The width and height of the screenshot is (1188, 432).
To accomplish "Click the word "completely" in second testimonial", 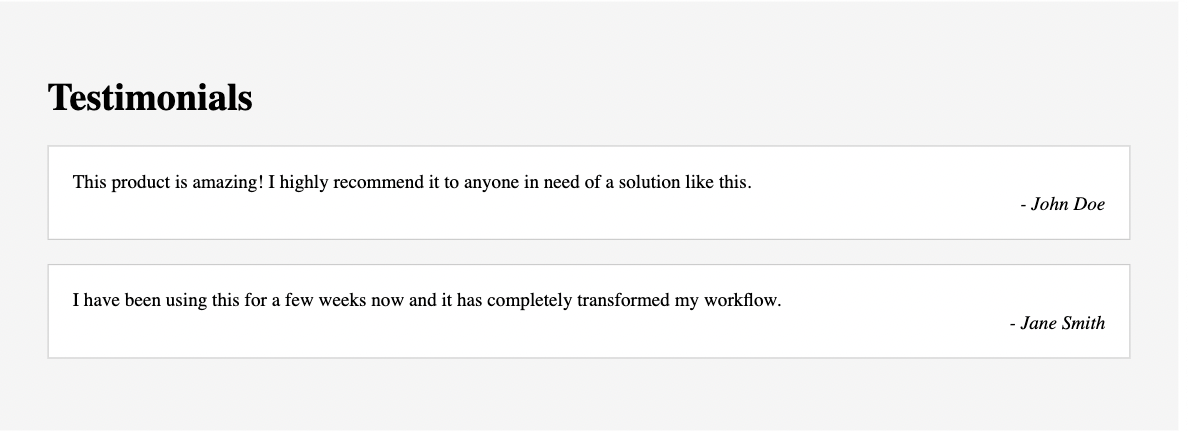I will tap(529, 301).
